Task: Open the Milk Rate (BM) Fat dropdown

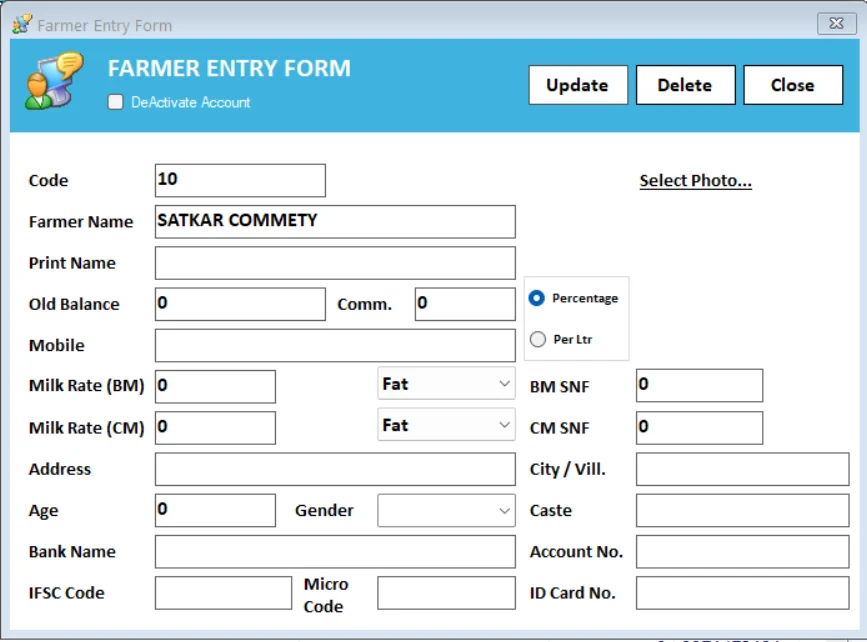Action: pyautogui.click(x=446, y=383)
